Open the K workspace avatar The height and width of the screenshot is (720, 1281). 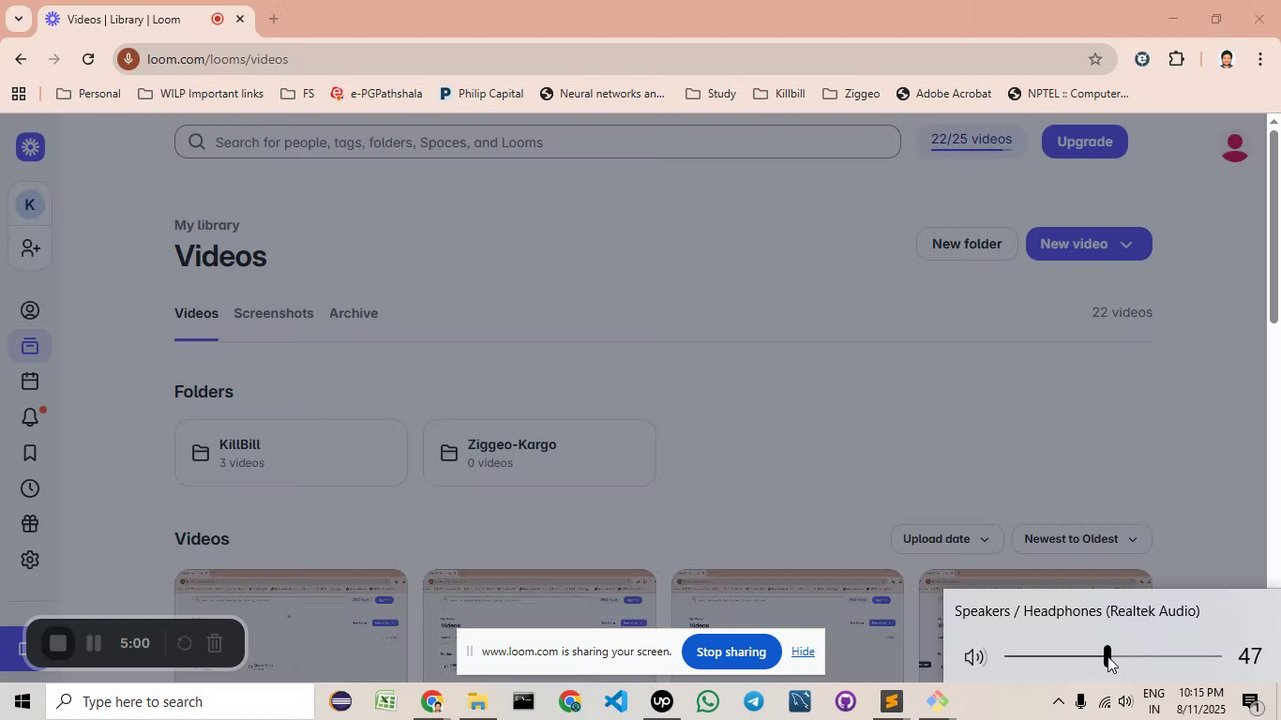click(30, 205)
